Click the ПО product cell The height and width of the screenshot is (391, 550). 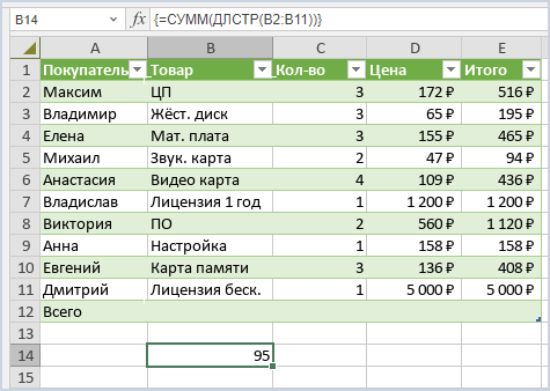coord(210,224)
